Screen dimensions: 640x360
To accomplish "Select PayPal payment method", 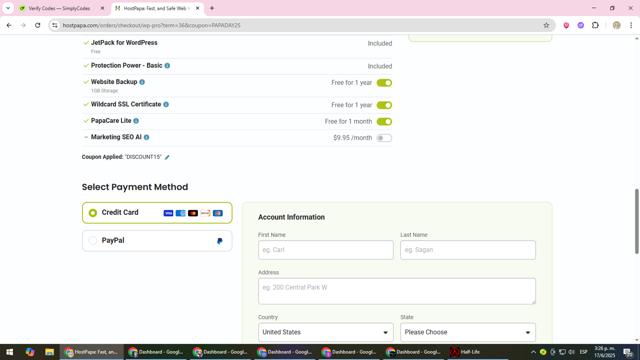I will pos(157,240).
